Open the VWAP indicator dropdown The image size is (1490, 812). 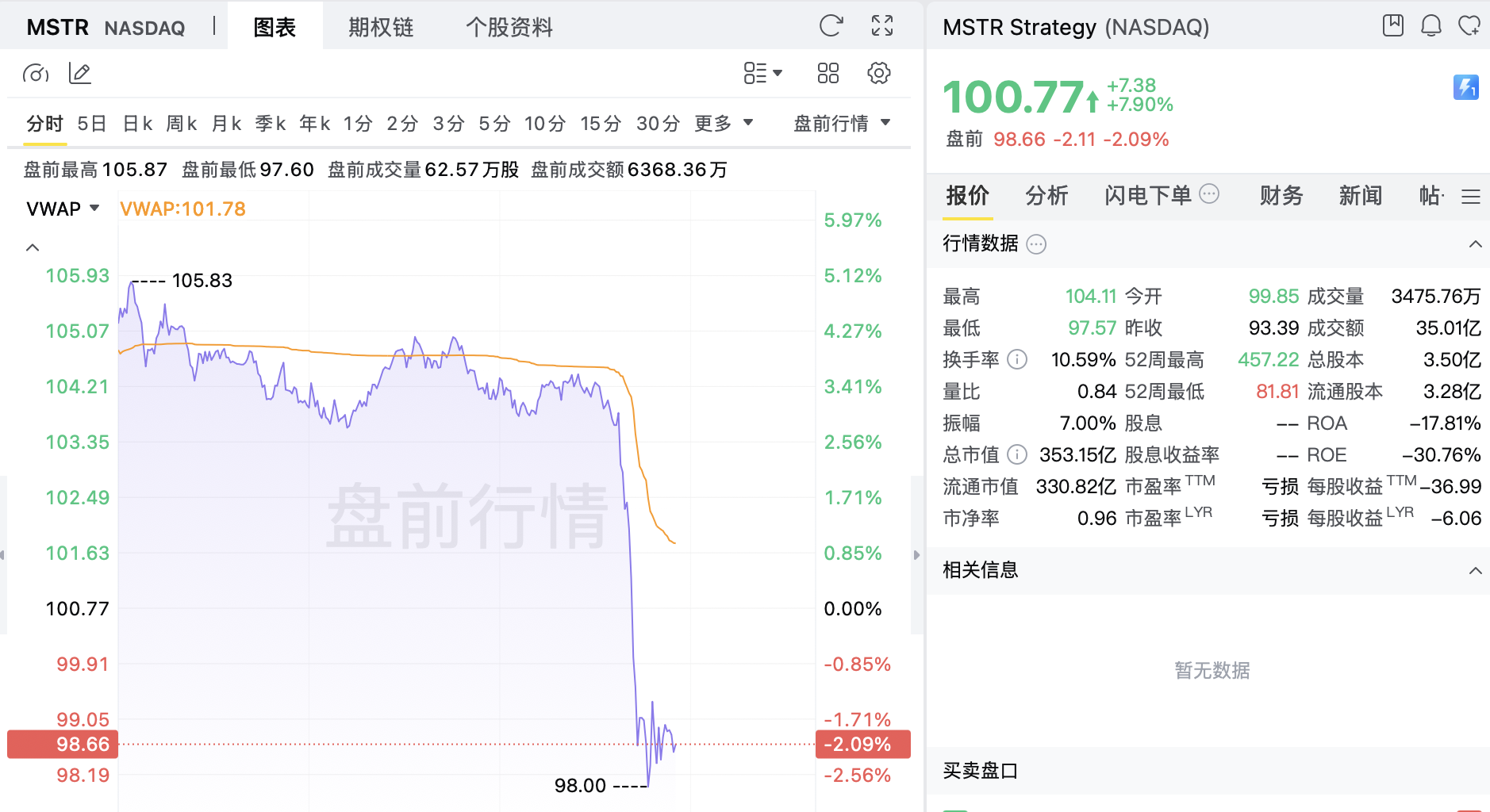click(x=63, y=209)
